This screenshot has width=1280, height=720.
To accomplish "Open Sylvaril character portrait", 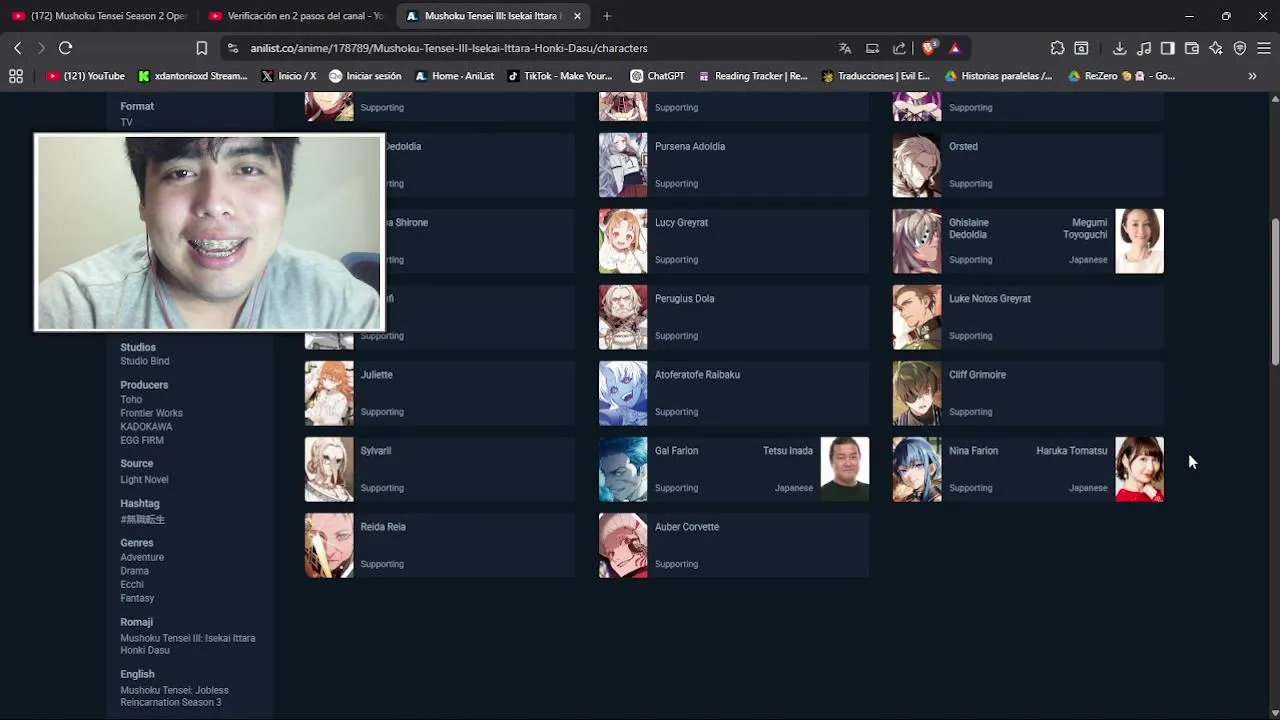I will tap(329, 469).
